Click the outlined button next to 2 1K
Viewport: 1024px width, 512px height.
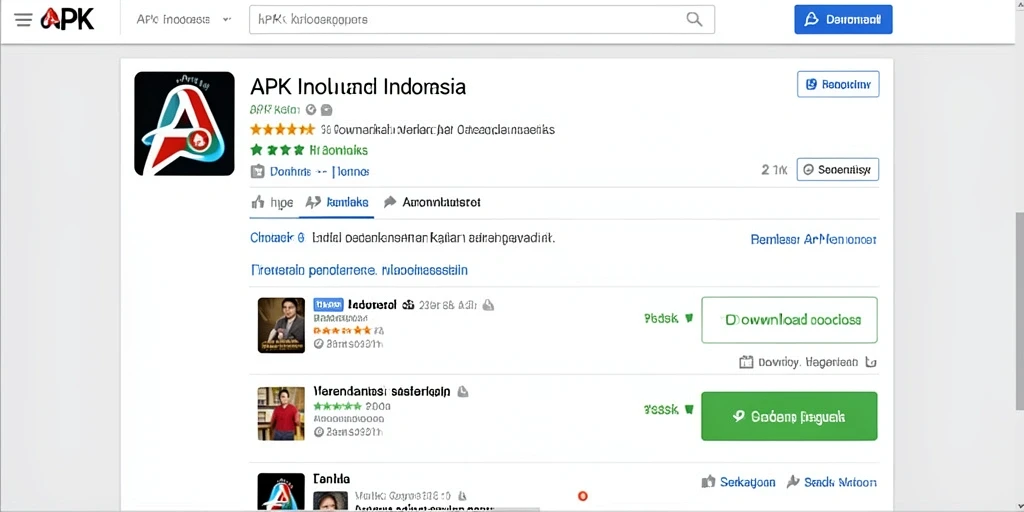tap(838, 169)
